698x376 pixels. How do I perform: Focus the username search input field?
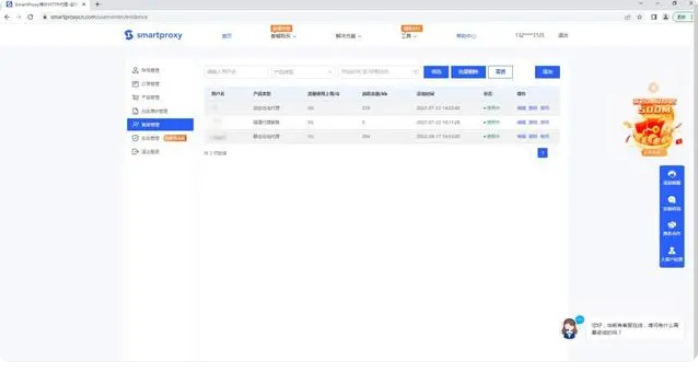pyautogui.click(x=236, y=72)
